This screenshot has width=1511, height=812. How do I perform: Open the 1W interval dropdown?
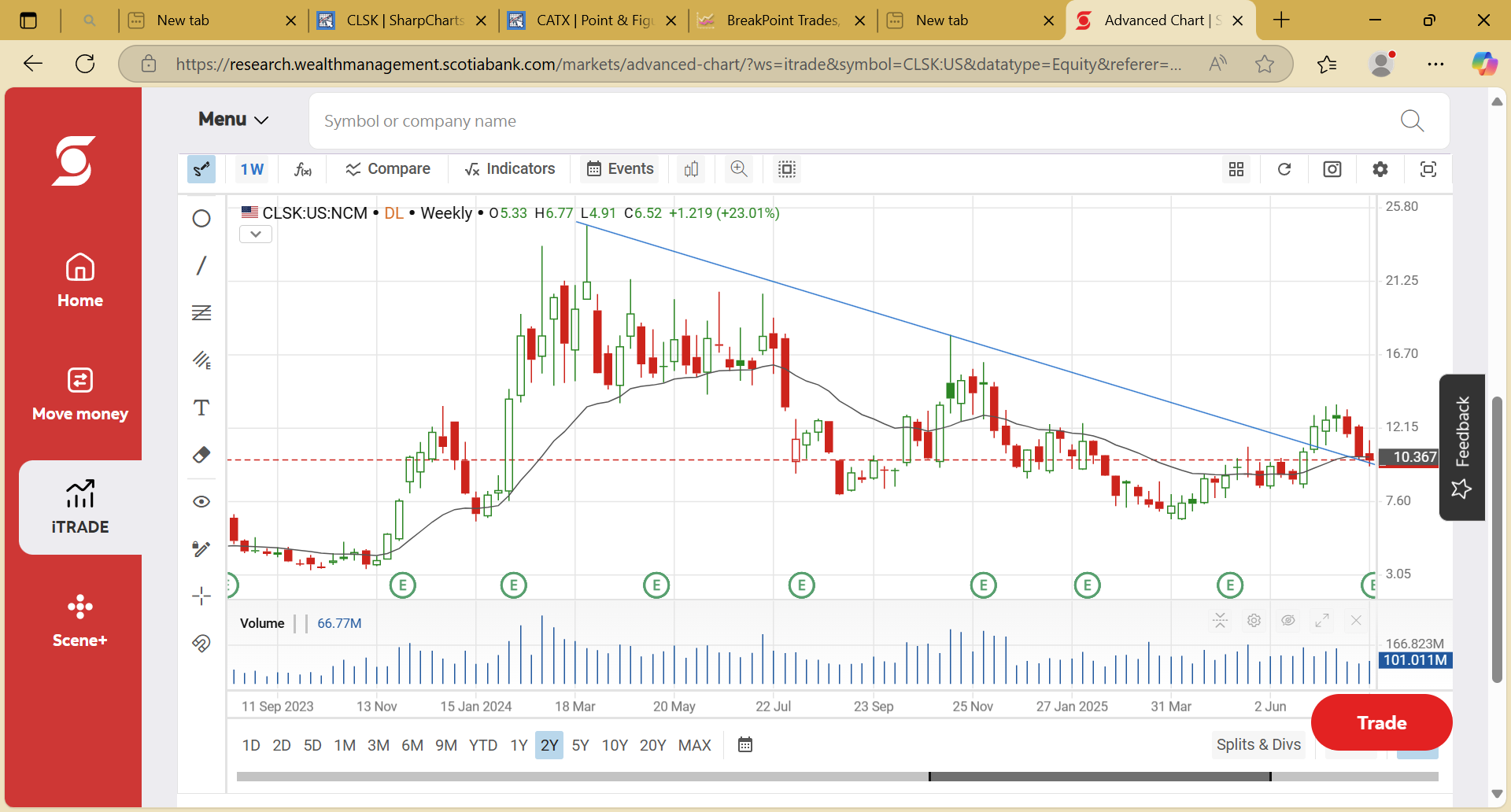pos(253,169)
